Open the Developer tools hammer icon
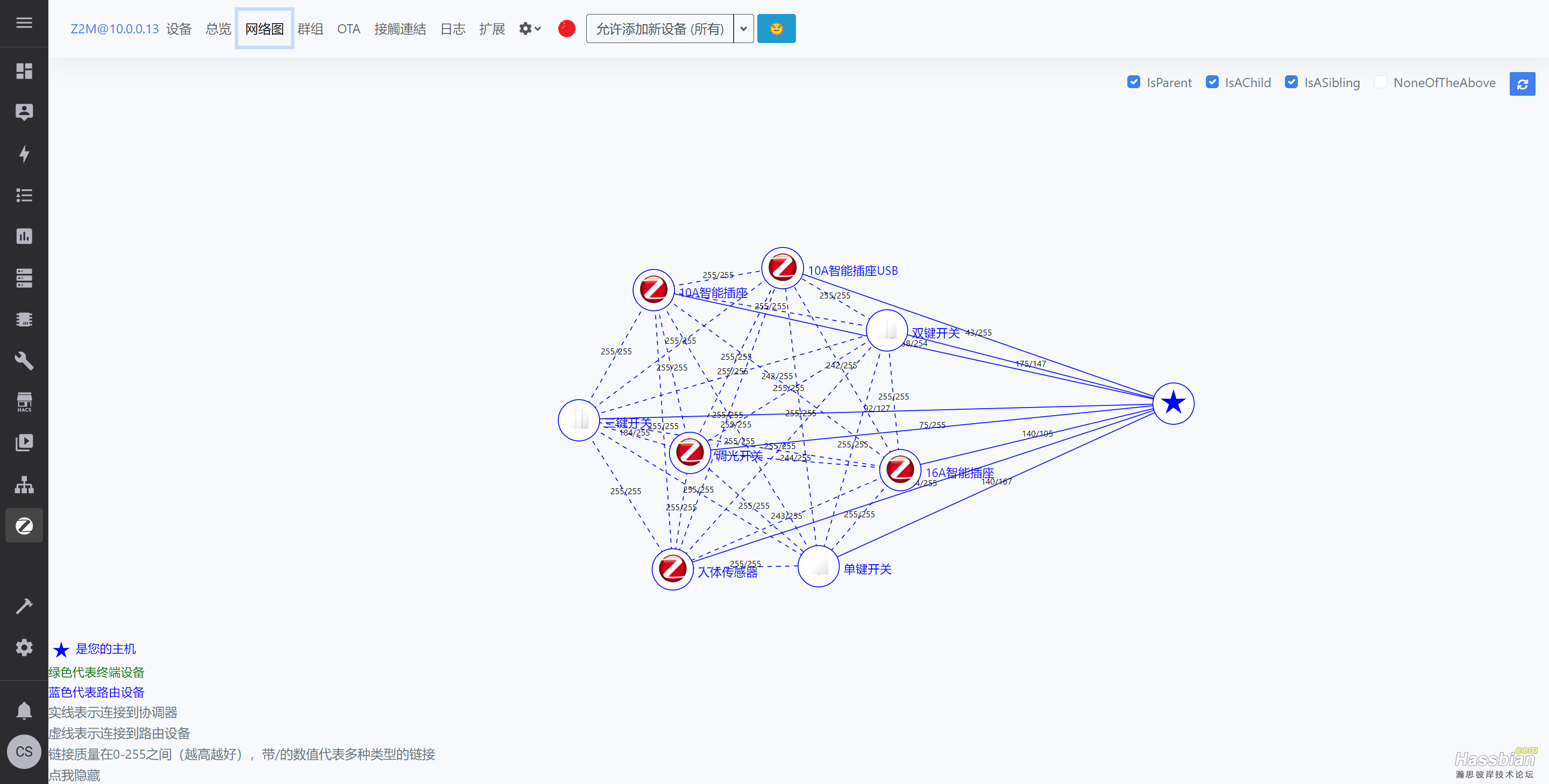The width and height of the screenshot is (1549, 784). point(24,606)
